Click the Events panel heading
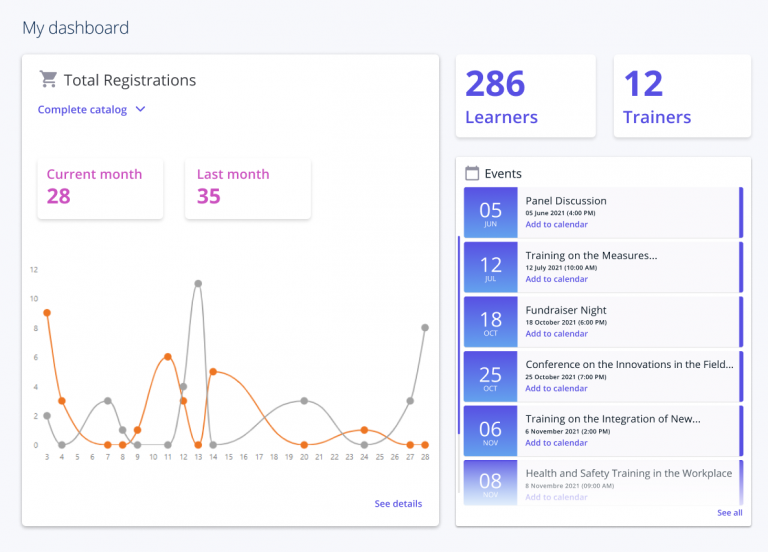Viewport: 768px width, 552px height. click(503, 173)
